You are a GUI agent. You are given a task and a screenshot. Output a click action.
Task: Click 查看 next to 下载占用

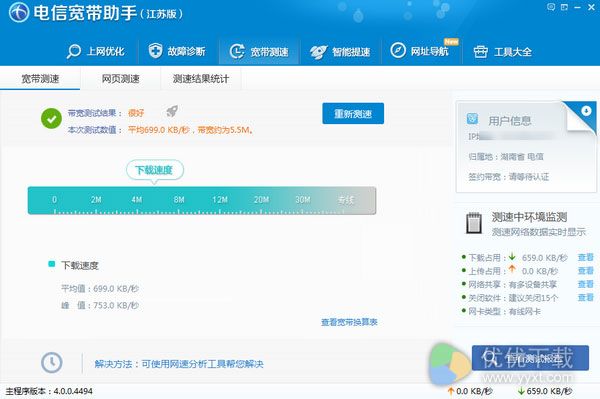pos(585,257)
